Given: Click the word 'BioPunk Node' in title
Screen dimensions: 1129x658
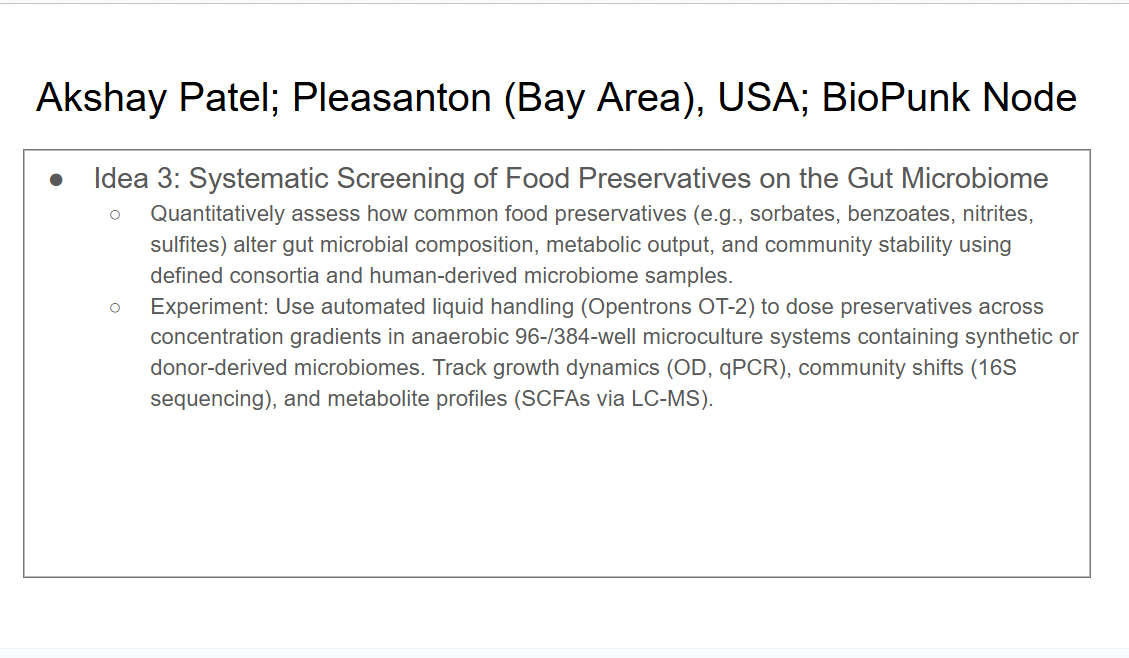Looking at the screenshot, I should (949, 98).
